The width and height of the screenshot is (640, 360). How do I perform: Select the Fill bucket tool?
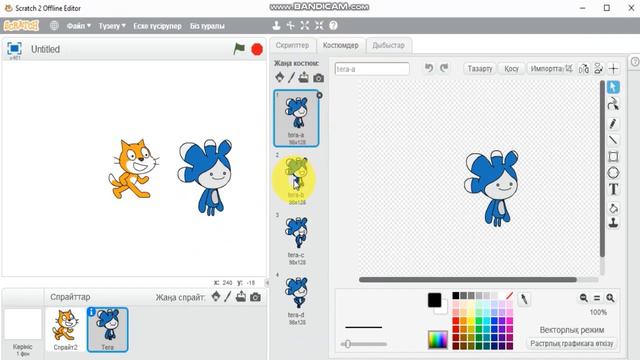click(x=613, y=208)
